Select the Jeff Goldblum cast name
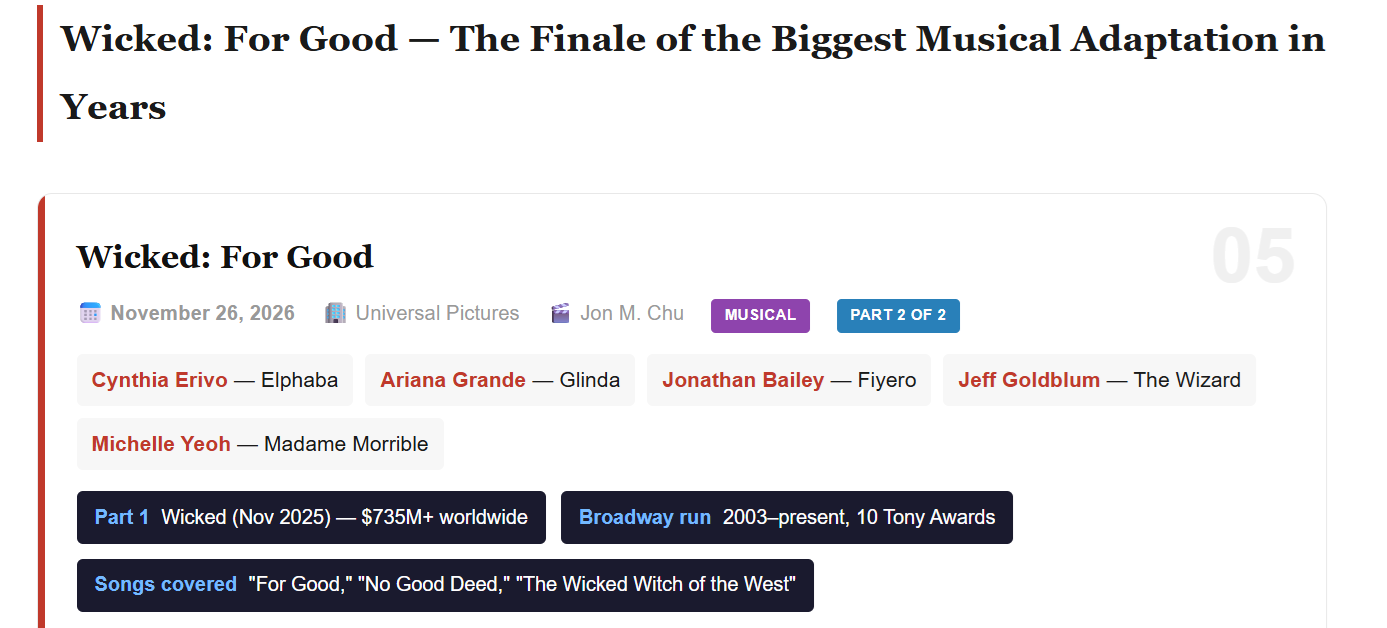This screenshot has height=628, width=1387. (x=1029, y=380)
